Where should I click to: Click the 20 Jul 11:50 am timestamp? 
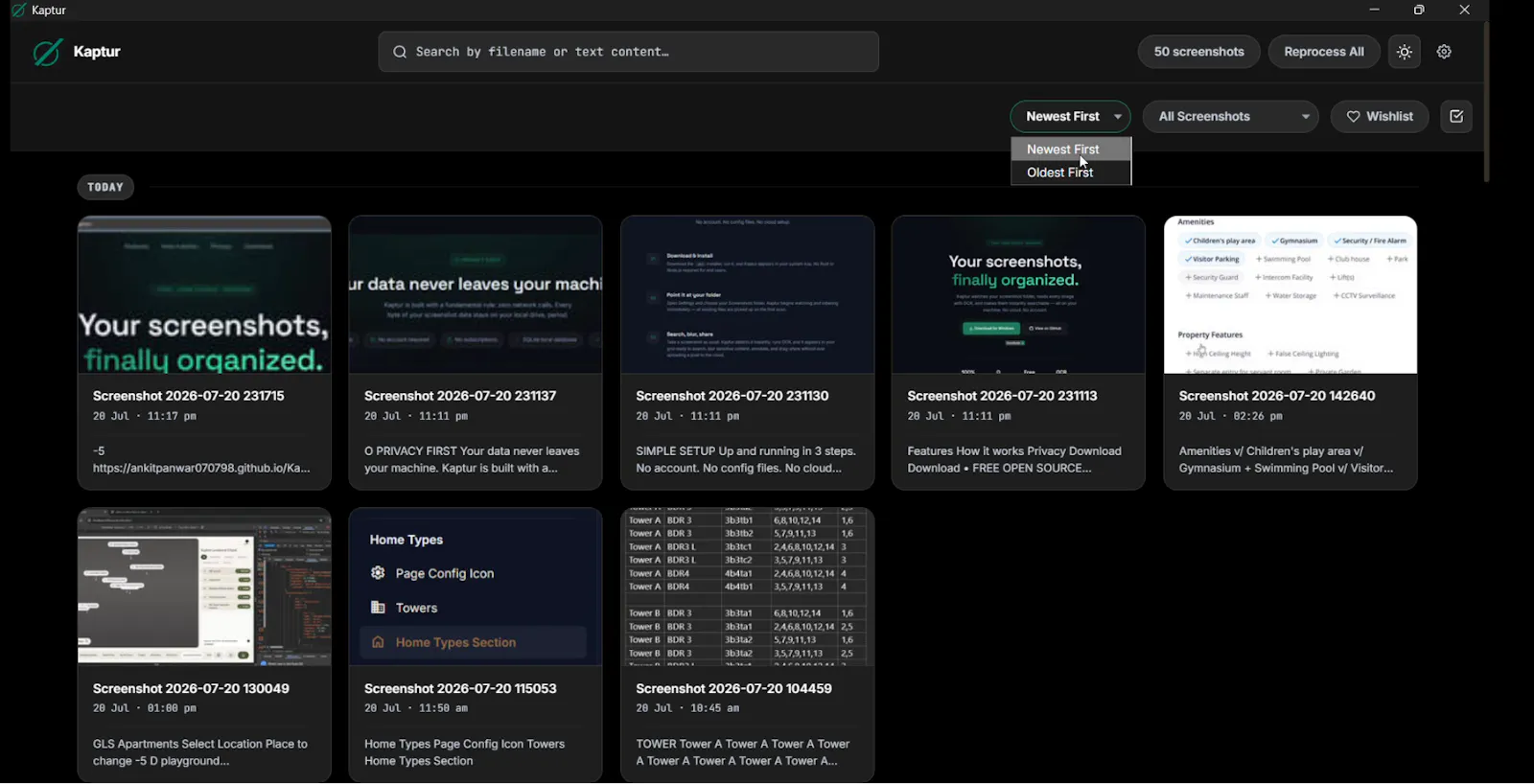pos(416,709)
